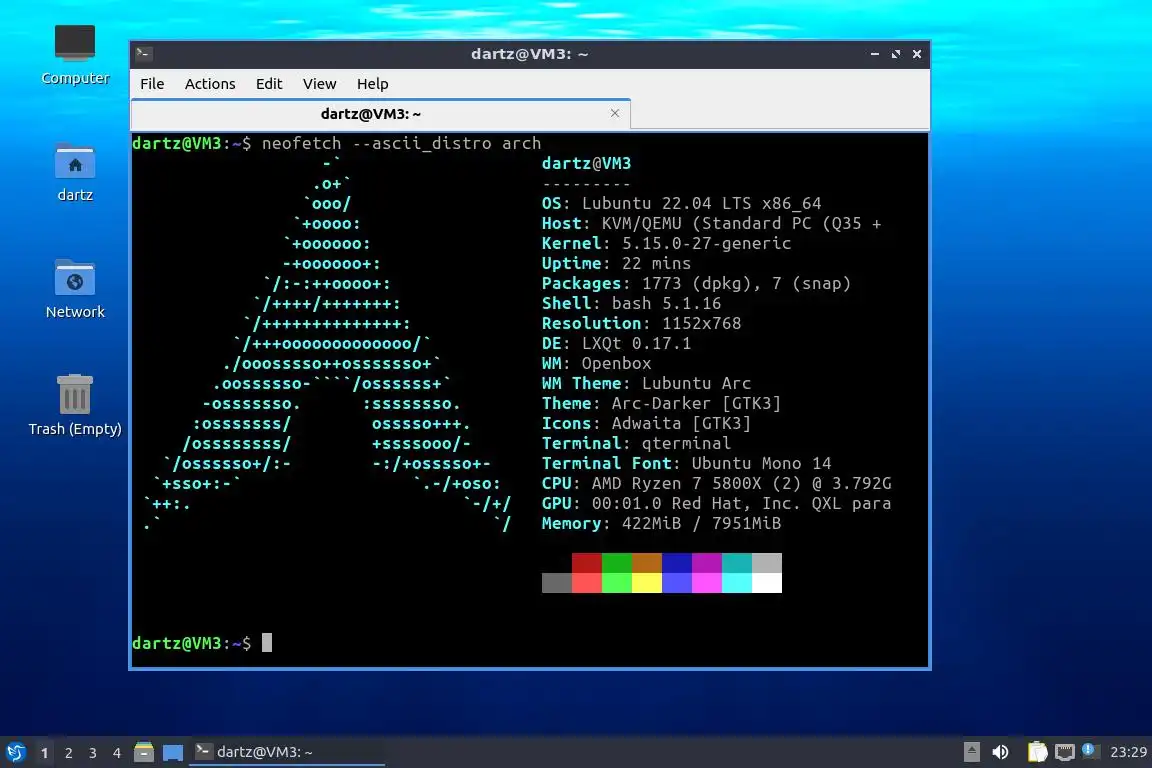Screen dimensions: 1152x768
Task: Click the 23:29 clock
Action: pos(1128,752)
